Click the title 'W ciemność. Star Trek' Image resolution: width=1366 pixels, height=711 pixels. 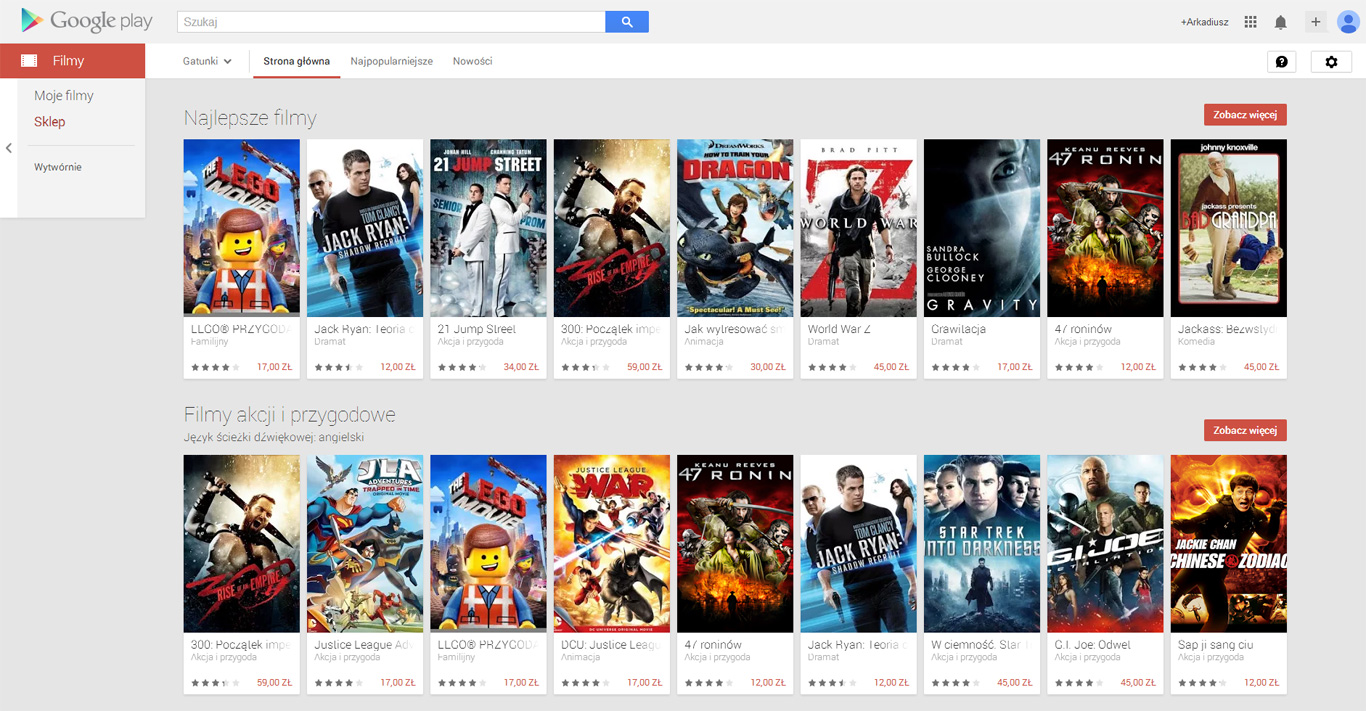pyautogui.click(x=982, y=645)
